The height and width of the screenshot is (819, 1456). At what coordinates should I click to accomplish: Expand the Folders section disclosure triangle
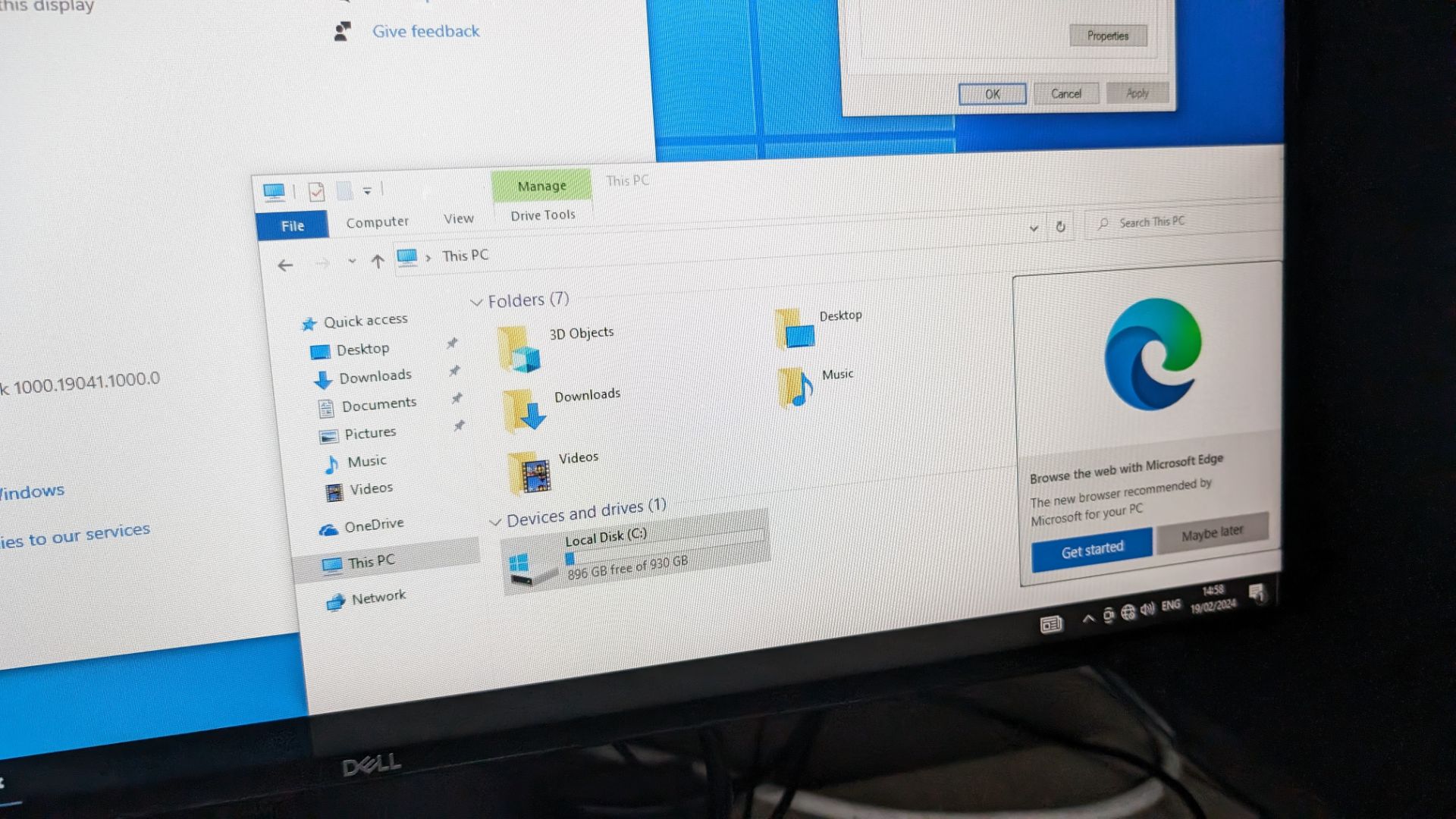[478, 300]
